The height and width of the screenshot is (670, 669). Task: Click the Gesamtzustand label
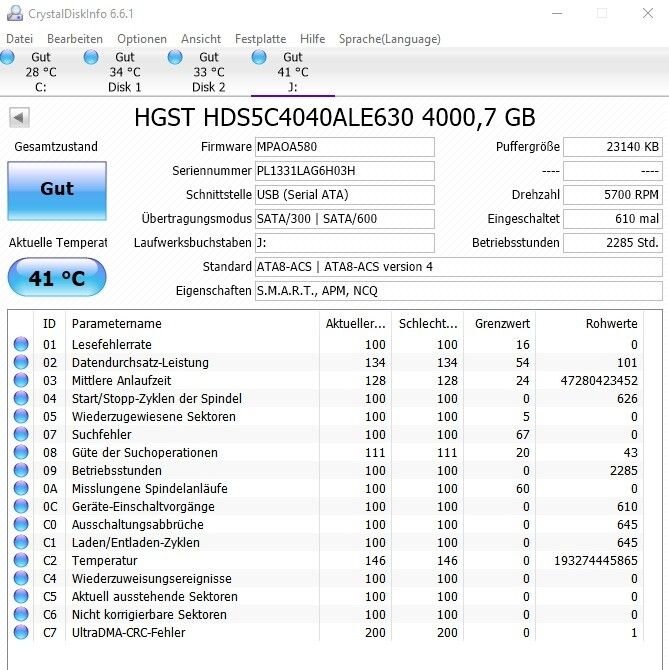click(x=56, y=147)
